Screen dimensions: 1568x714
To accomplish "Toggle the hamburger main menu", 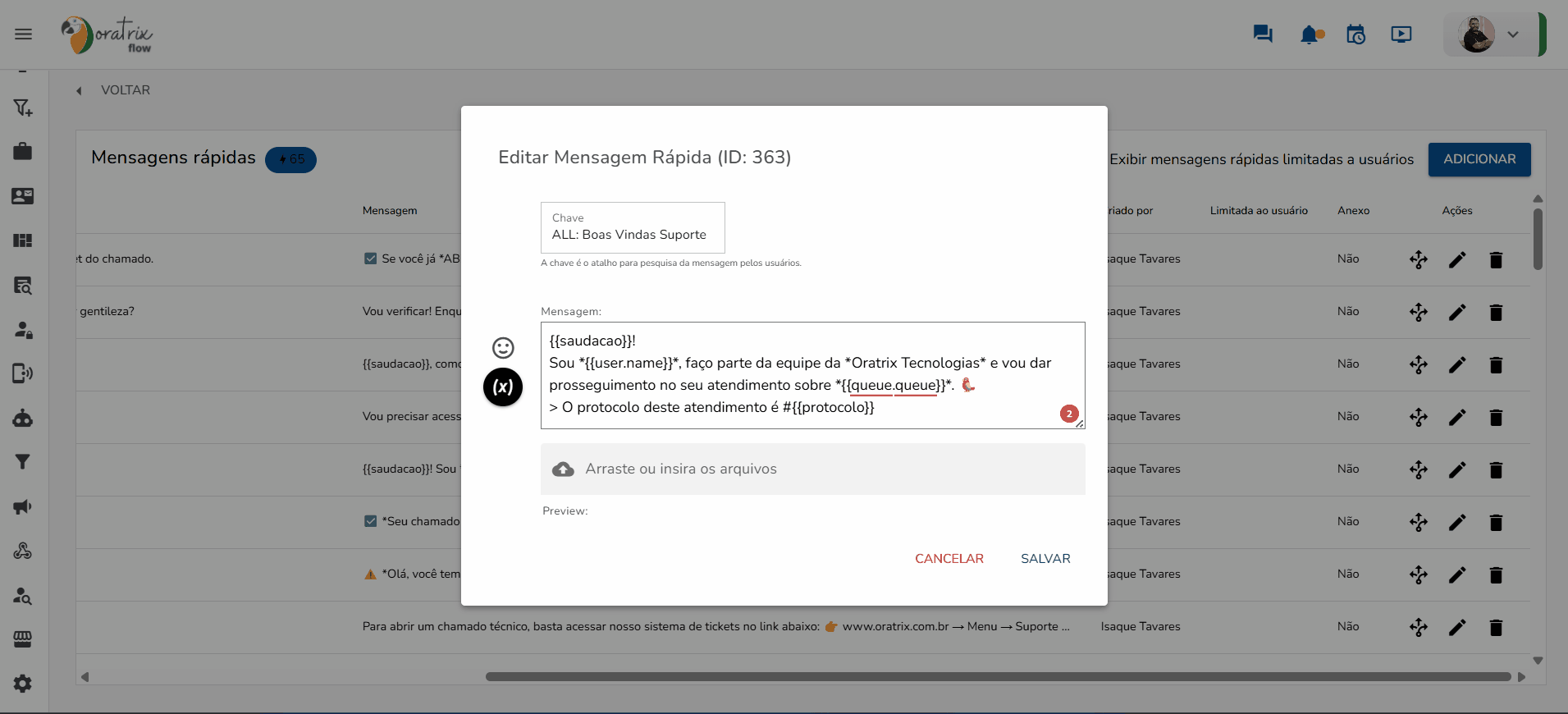I will 23,34.
